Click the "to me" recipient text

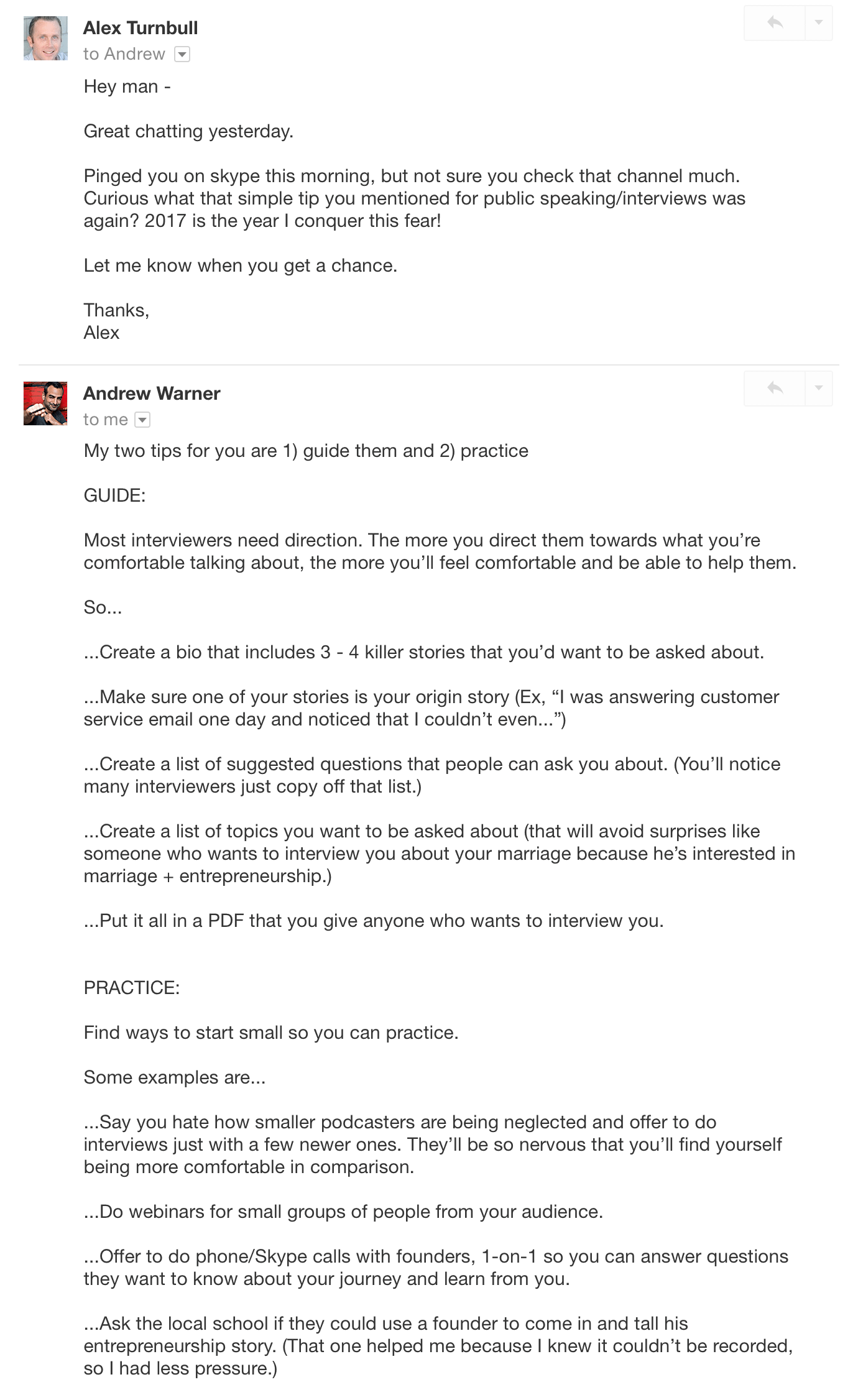(x=106, y=420)
